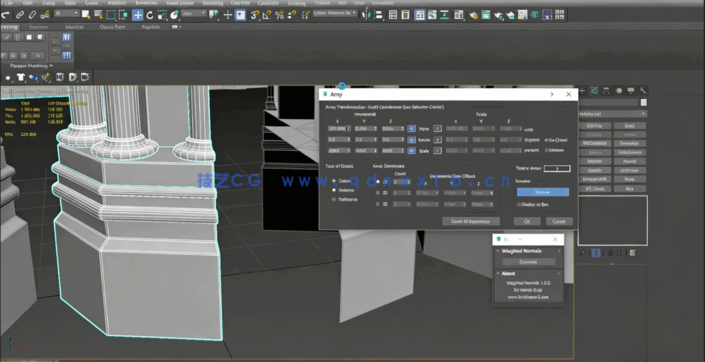Select 2D array dimension
This screenshot has width=705, height=362.
[378, 192]
